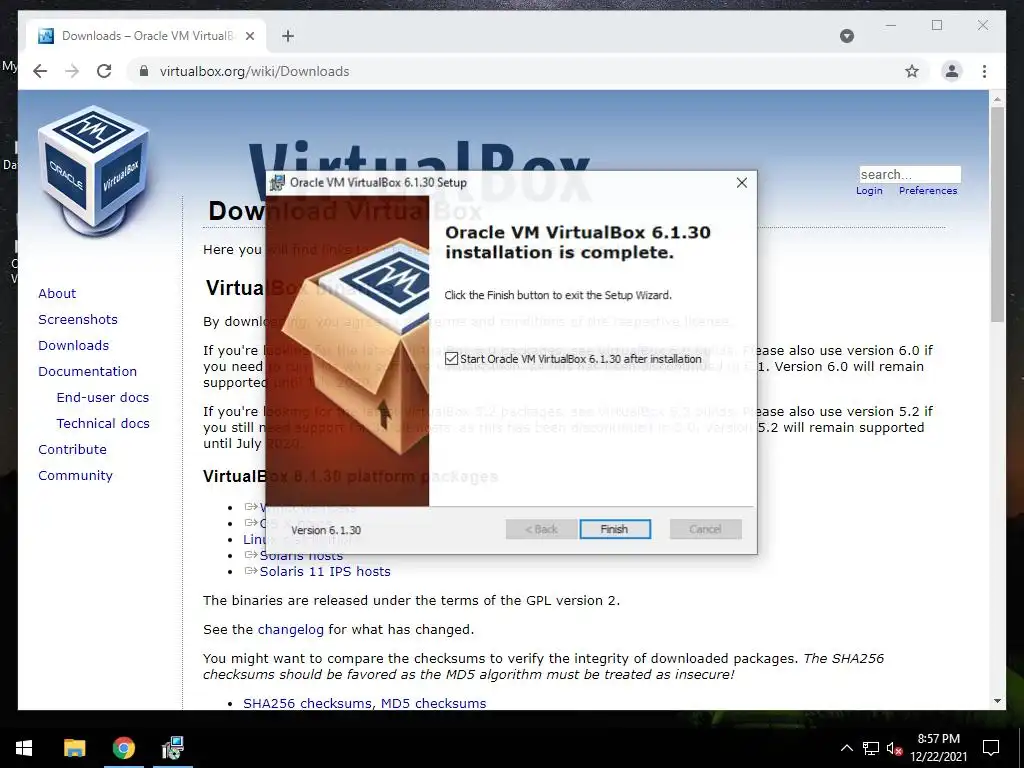Click the network tray icon
This screenshot has width=1024, height=768.
[871, 748]
